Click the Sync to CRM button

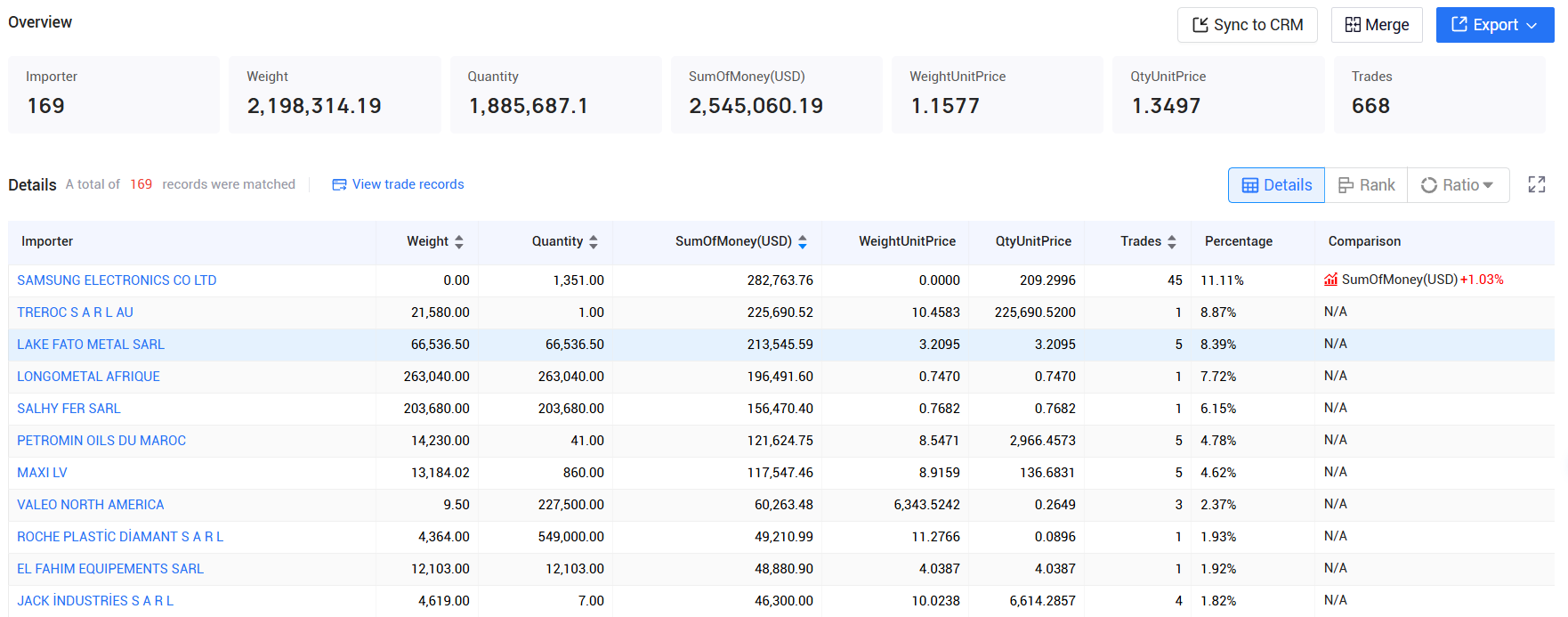point(1247,25)
